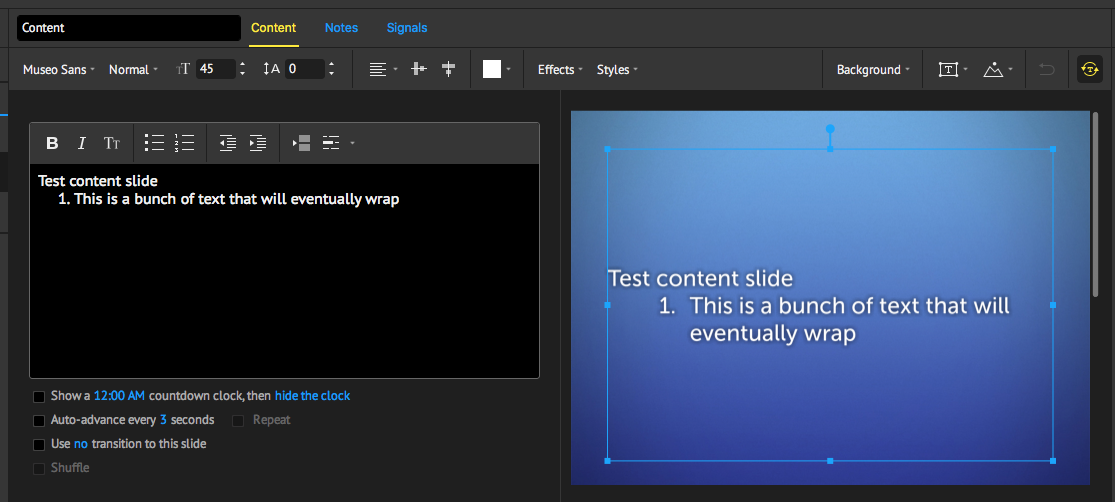1115x502 pixels.
Task: Apply italic formatting to text
Action: (82, 143)
